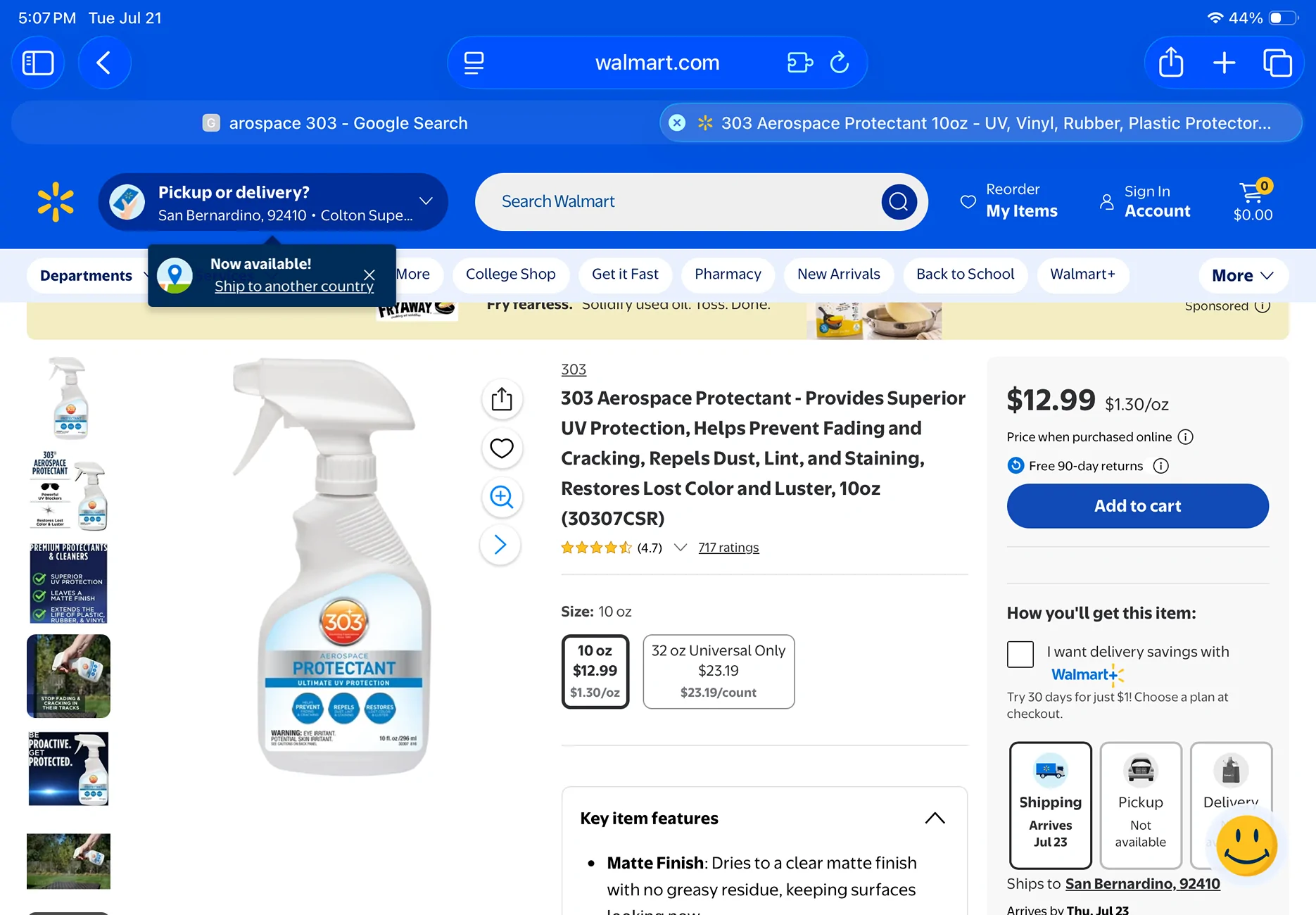The image size is (1316, 915).
Task: Open the 717 ratings link
Action: (x=728, y=548)
